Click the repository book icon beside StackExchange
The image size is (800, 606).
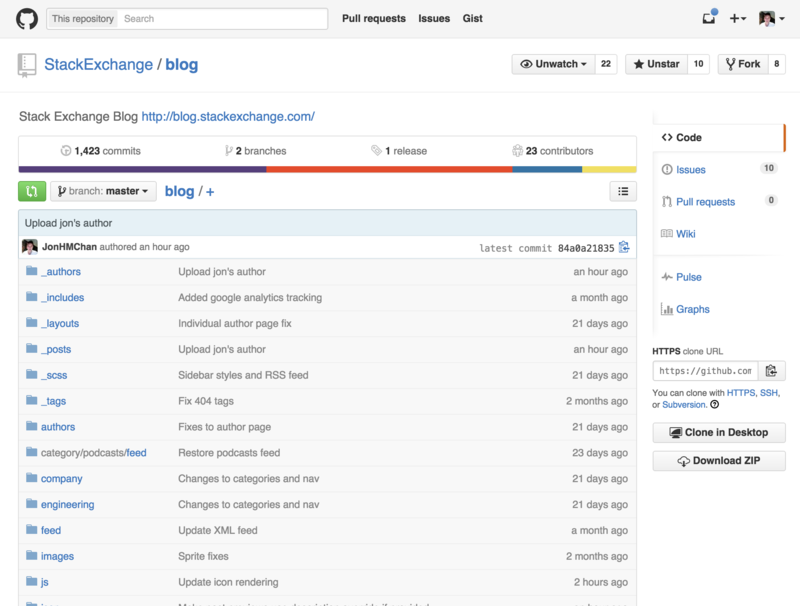(27, 65)
